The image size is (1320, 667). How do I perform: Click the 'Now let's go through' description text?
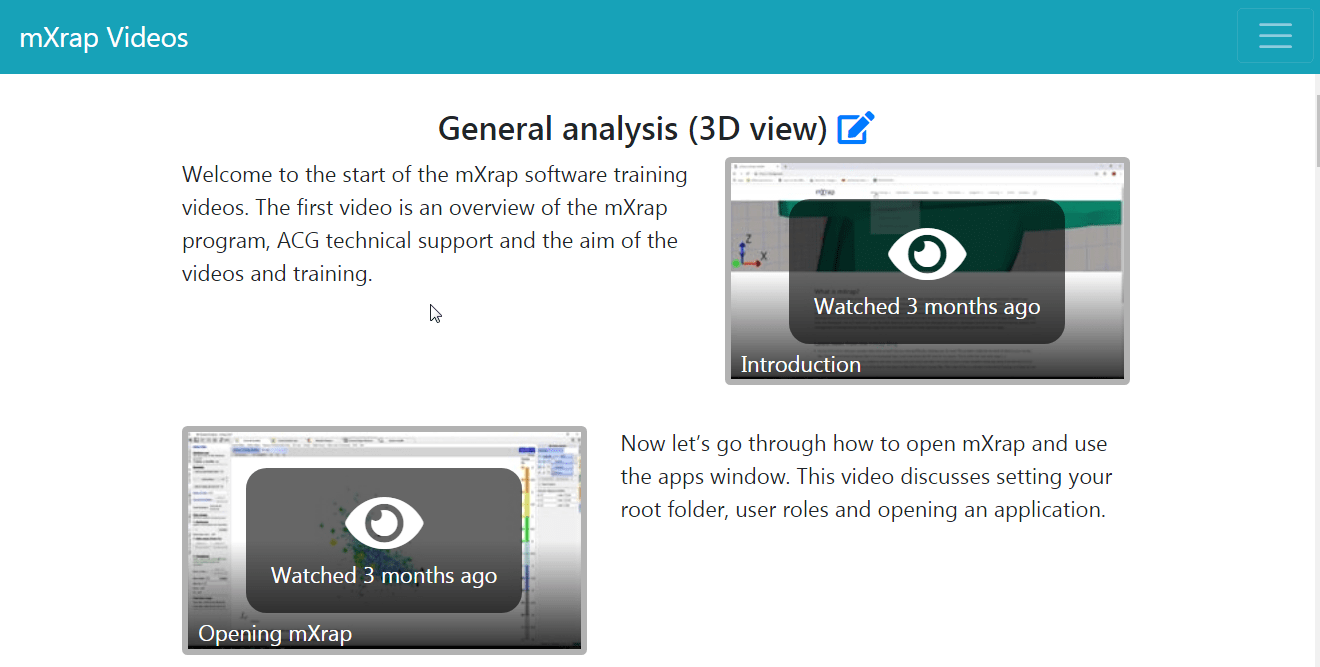(x=864, y=477)
